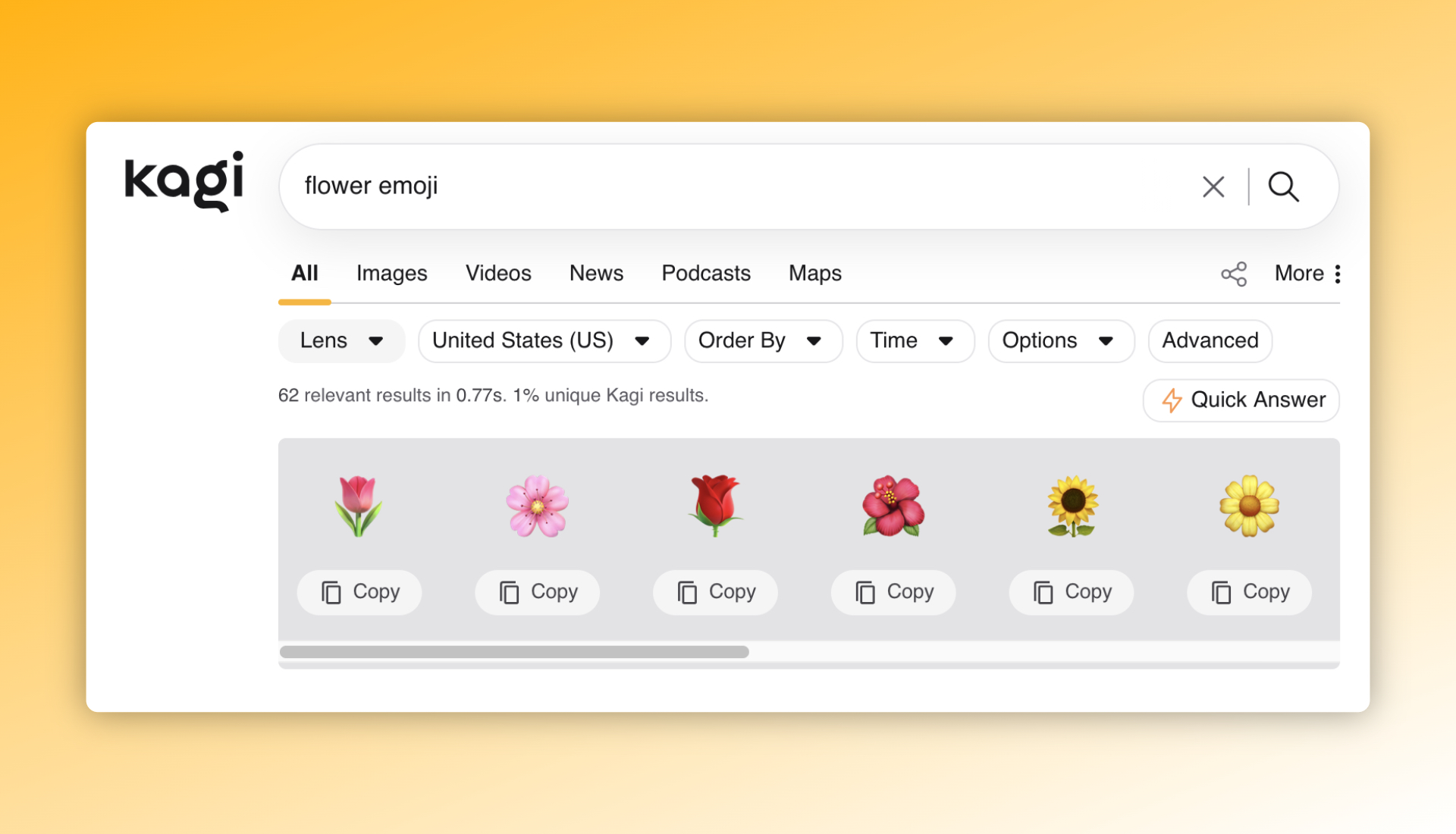The image size is (1456, 834).
Task: Expand the United States (US) region dropdown
Action: click(x=543, y=340)
